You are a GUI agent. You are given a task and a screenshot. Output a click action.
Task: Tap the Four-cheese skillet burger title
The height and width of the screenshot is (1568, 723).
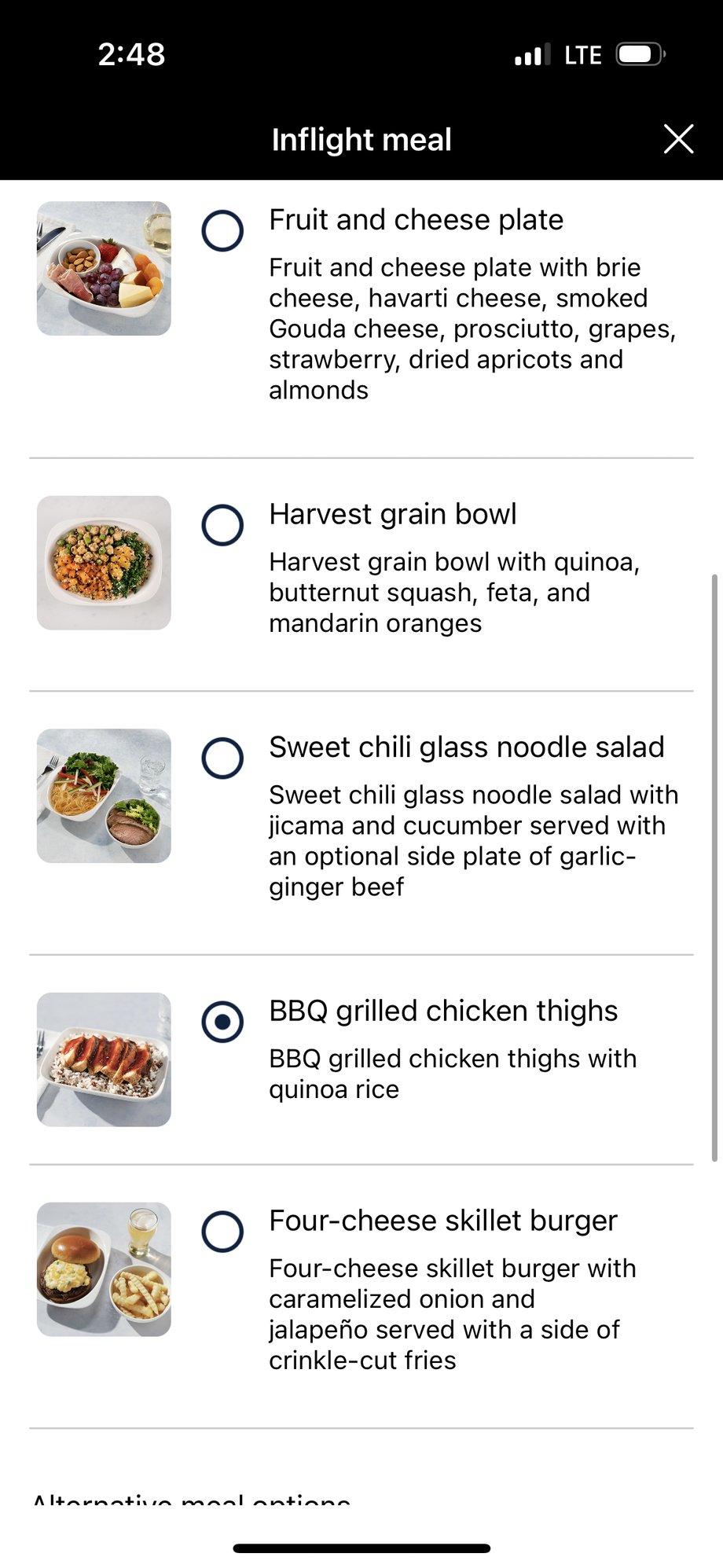442,1221
